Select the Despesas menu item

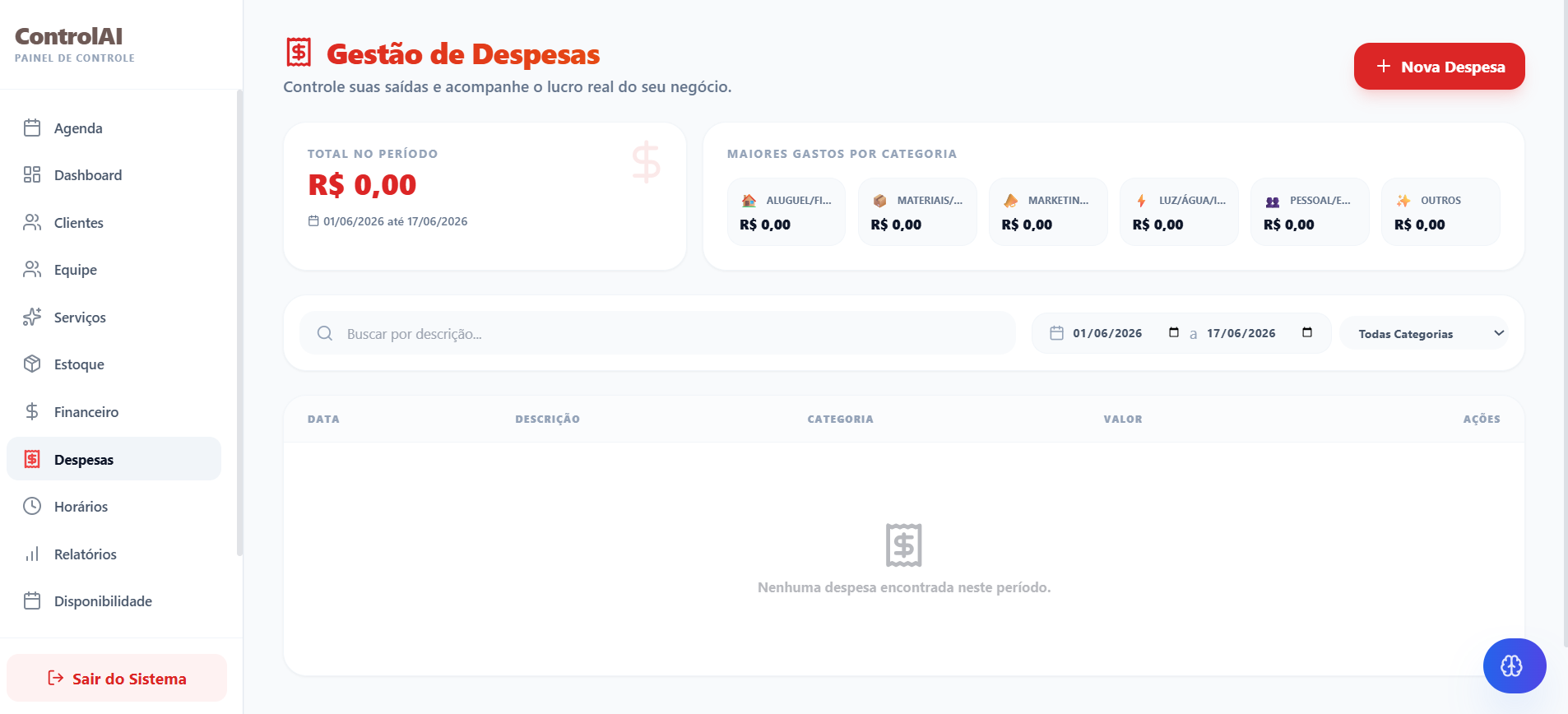click(x=114, y=459)
